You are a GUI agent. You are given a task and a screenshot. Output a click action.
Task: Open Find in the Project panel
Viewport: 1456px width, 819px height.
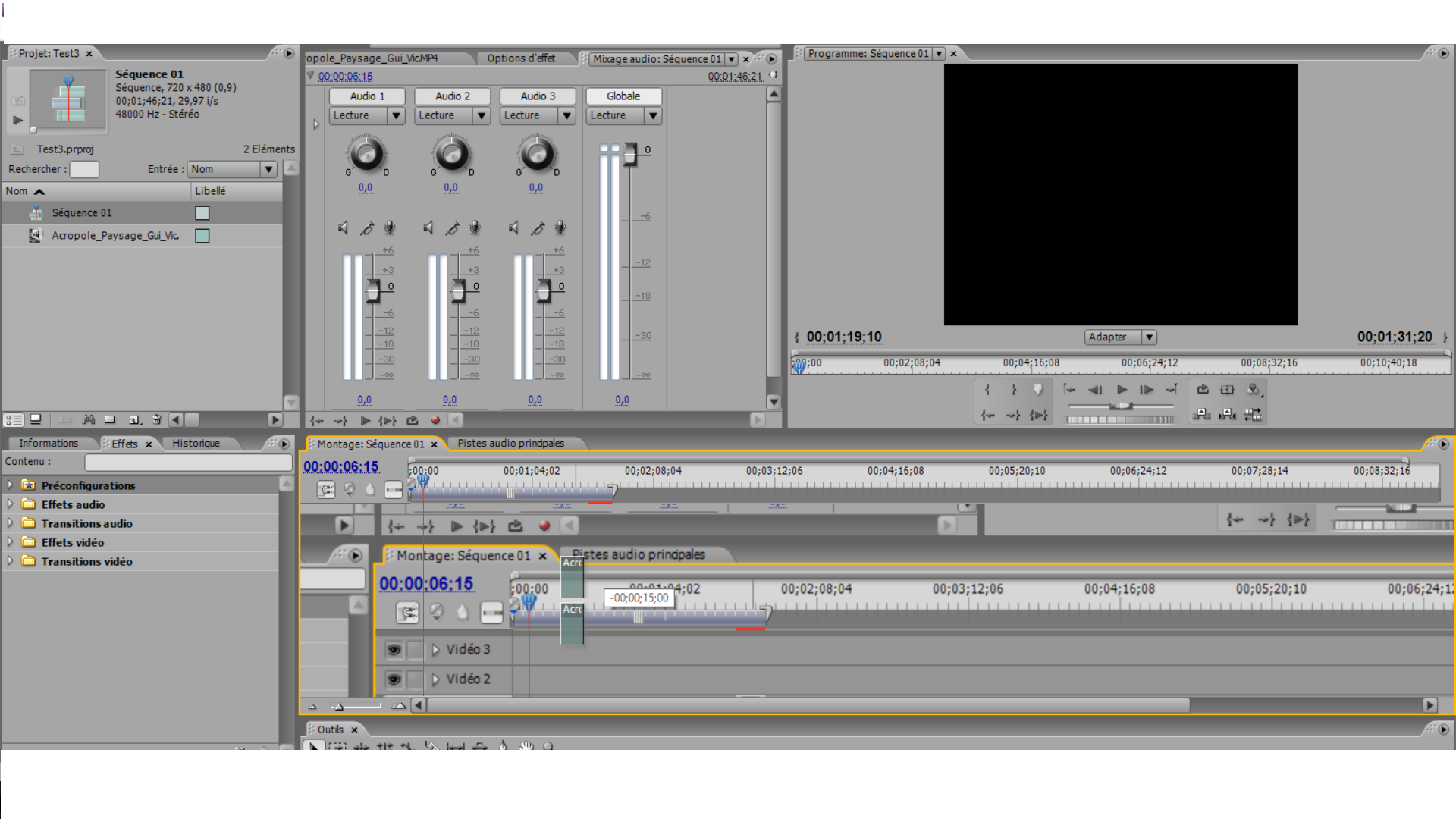[x=89, y=419]
